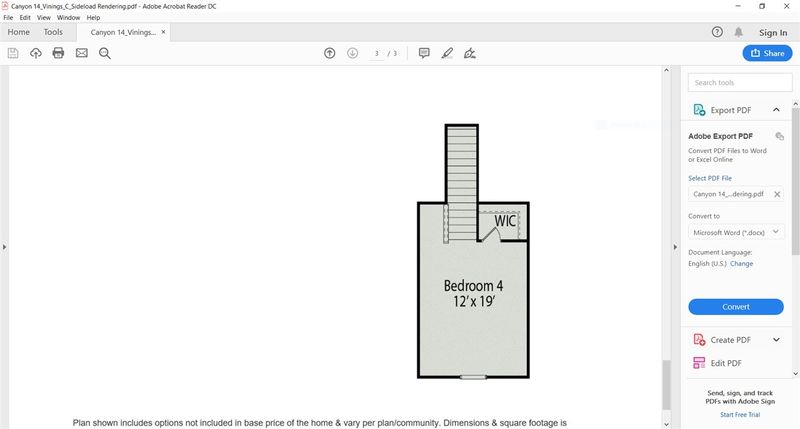
Task: Open the Sign document tool
Action: coord(470,53)
